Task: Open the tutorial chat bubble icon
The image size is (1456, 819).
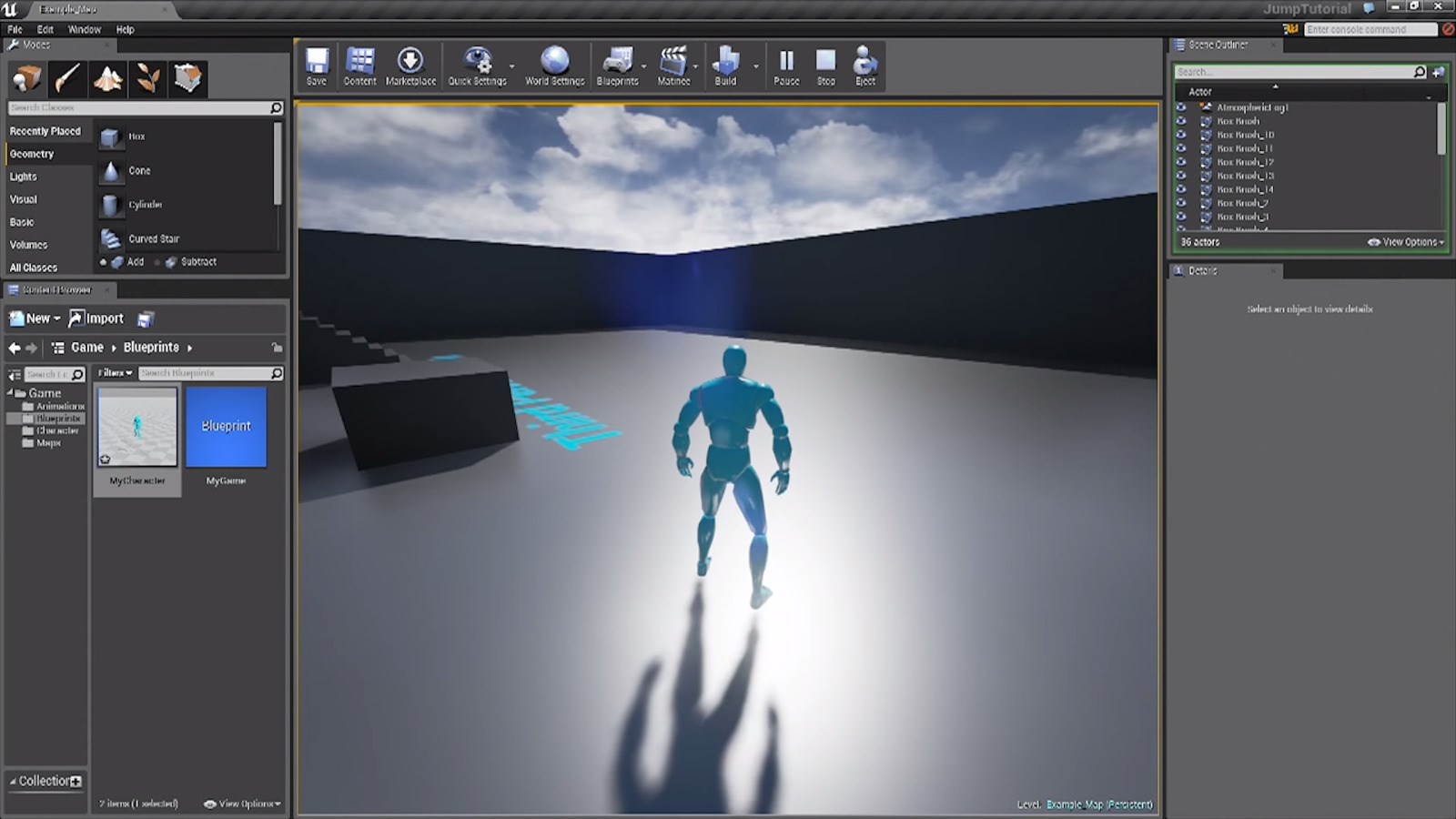Action: (1369, 8)
